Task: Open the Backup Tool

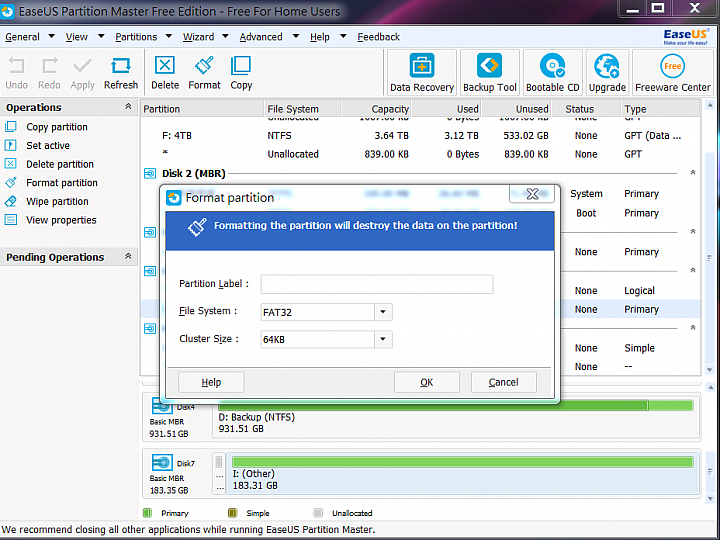Action: 489,73
